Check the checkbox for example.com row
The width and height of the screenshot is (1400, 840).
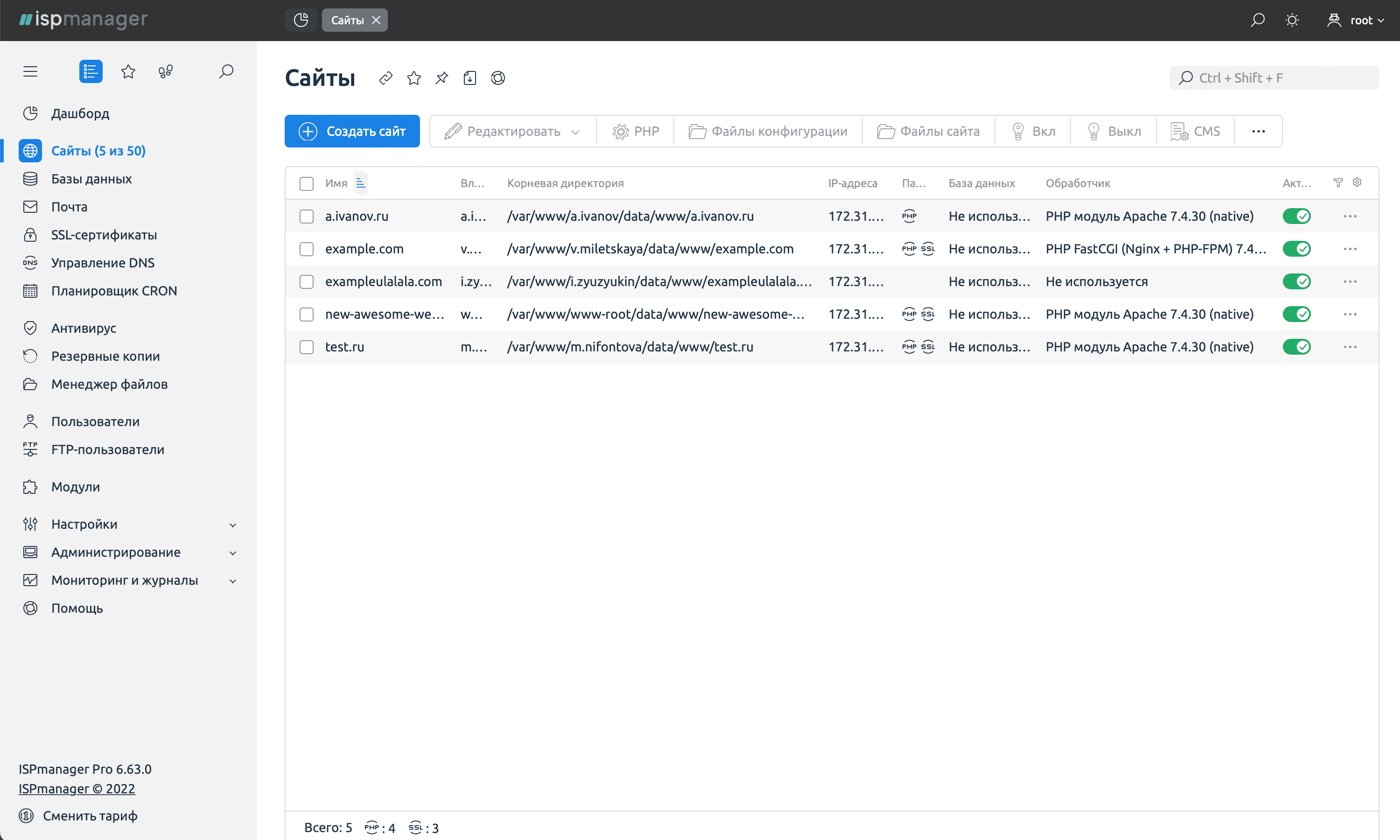point(307,249)
